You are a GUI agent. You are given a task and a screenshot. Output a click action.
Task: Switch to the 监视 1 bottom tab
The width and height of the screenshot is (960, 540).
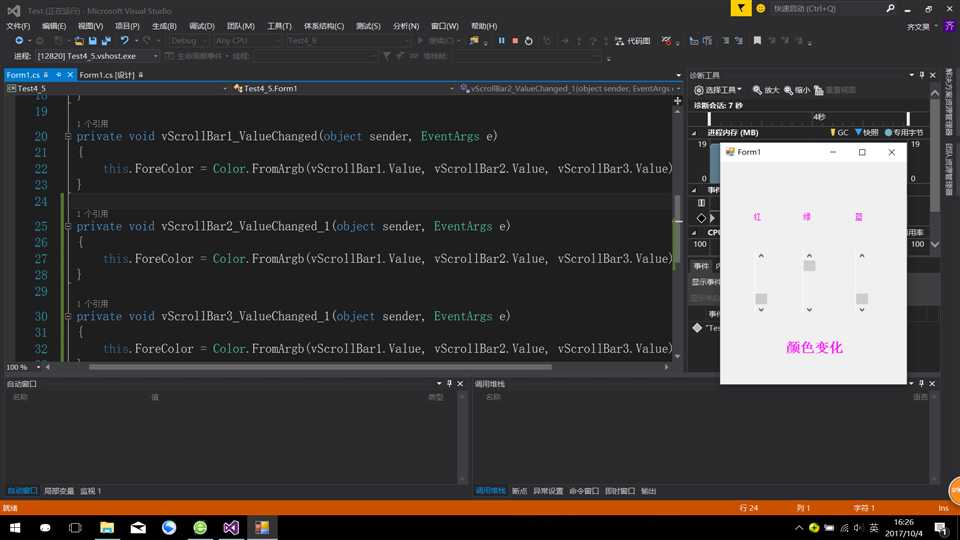[91, 491]
